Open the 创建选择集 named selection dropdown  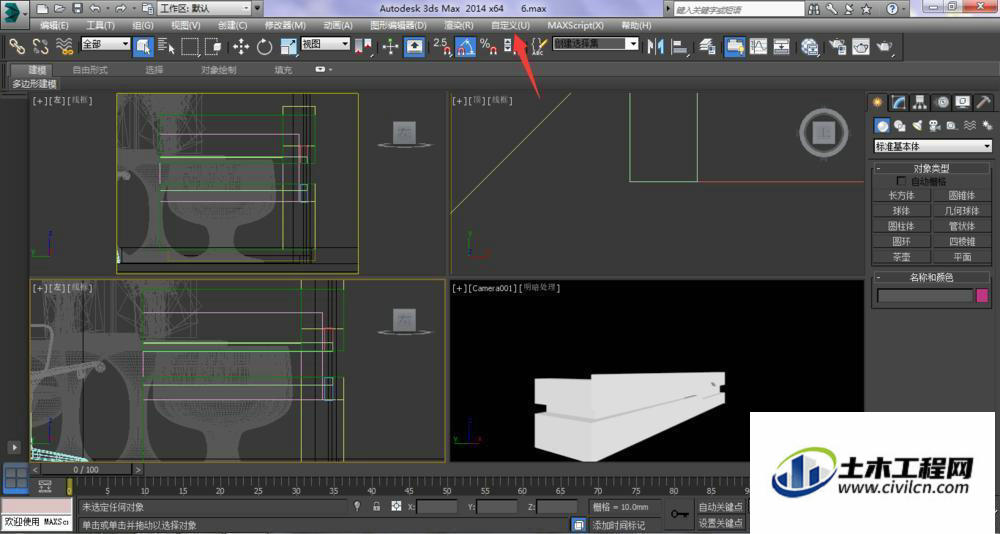[x=596, y=44]
